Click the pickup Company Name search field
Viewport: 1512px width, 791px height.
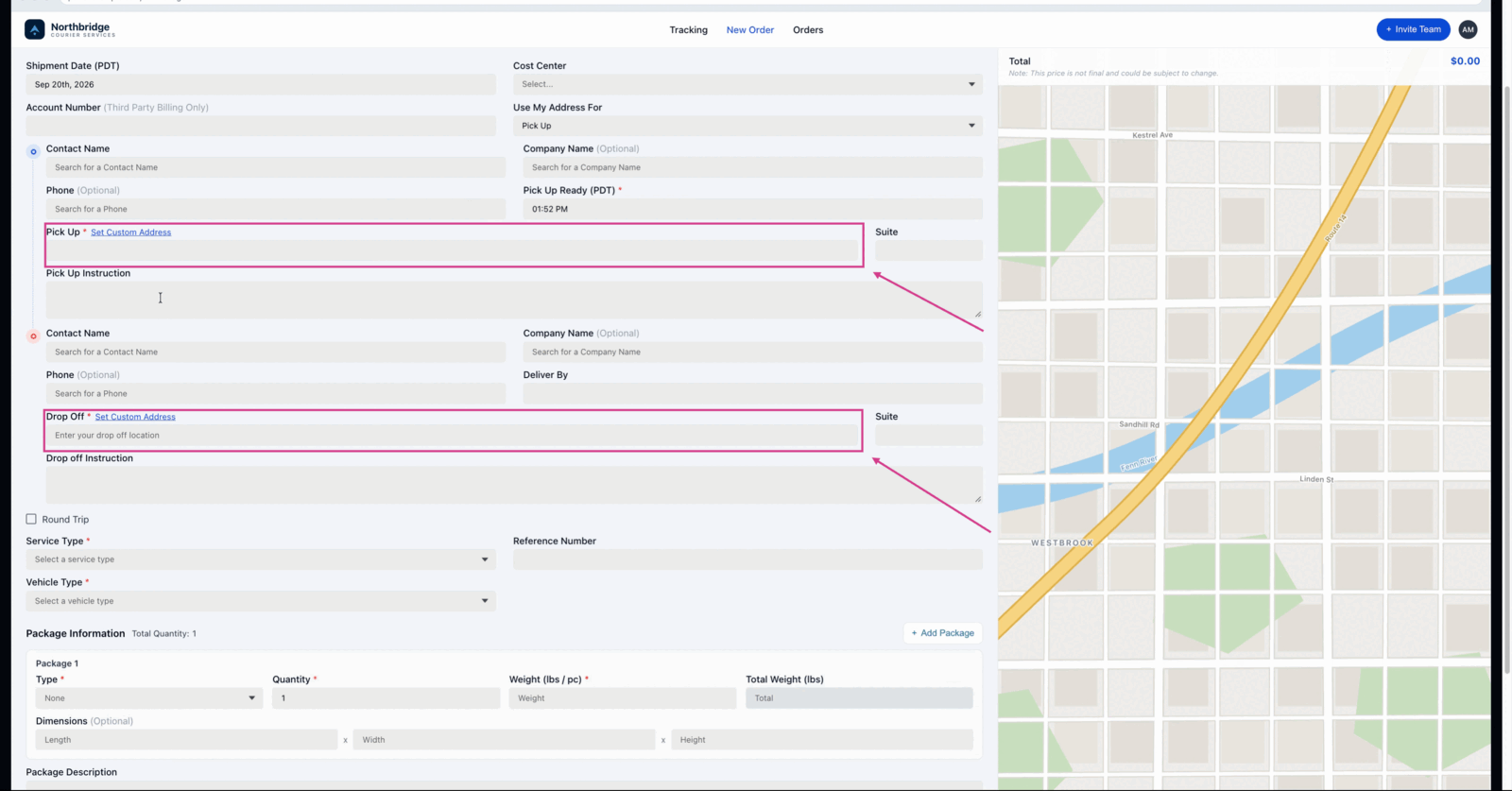pyautogui.click(x=753, y=167)
